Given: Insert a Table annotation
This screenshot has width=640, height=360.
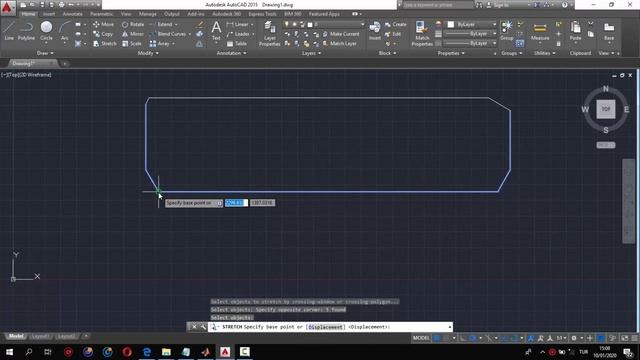Looking at the screenshot, I should click(x=237, y=43).
